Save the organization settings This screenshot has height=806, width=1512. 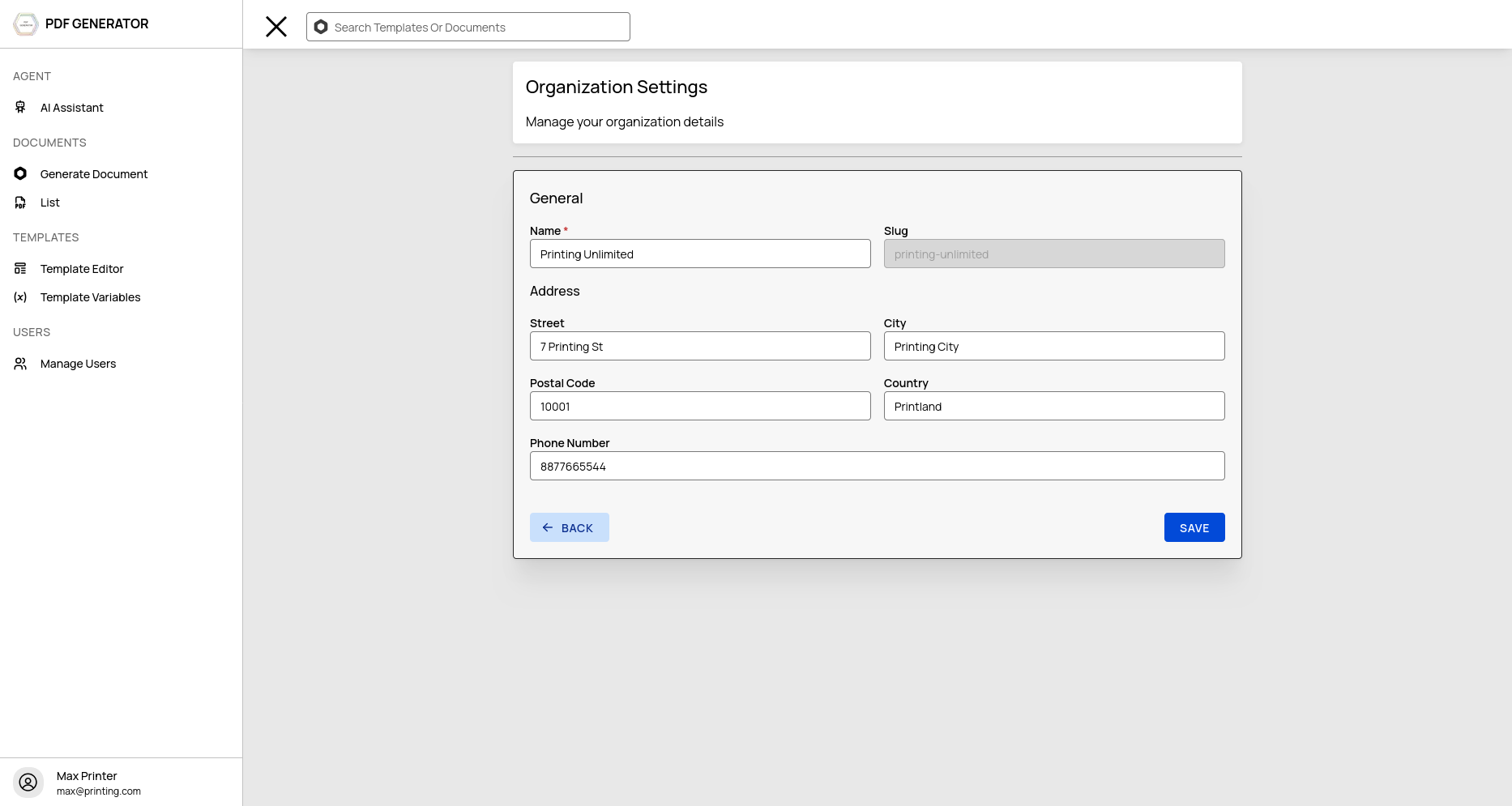point(1194,527)
